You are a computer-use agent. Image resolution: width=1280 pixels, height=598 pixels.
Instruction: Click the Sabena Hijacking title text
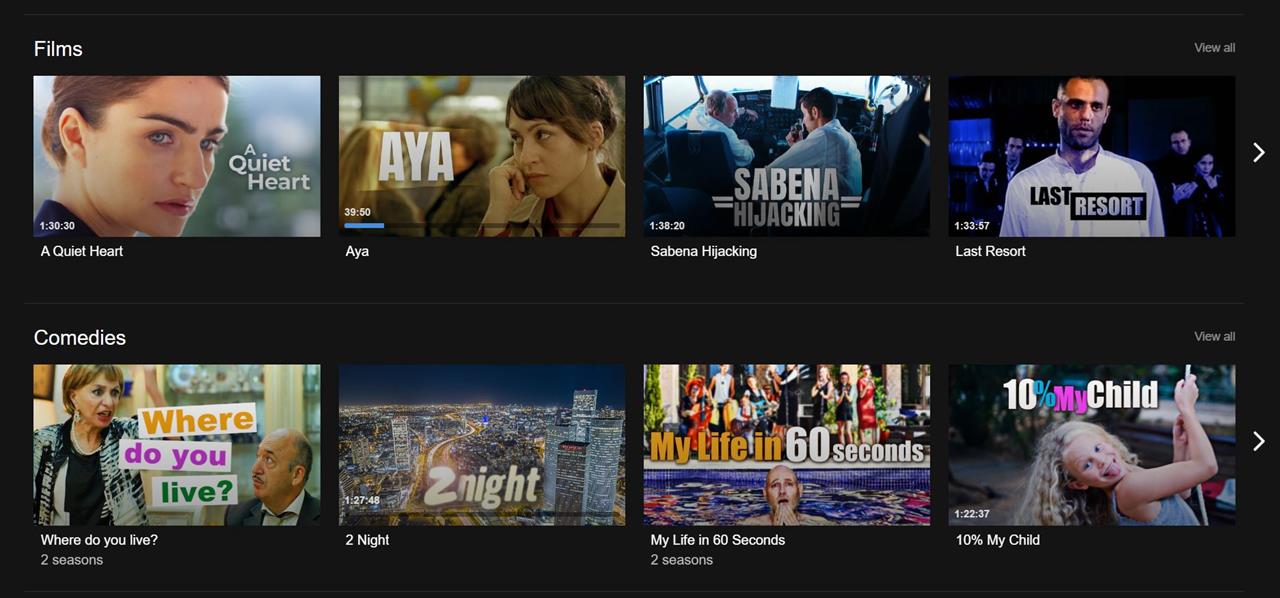(x=704, y=251)
